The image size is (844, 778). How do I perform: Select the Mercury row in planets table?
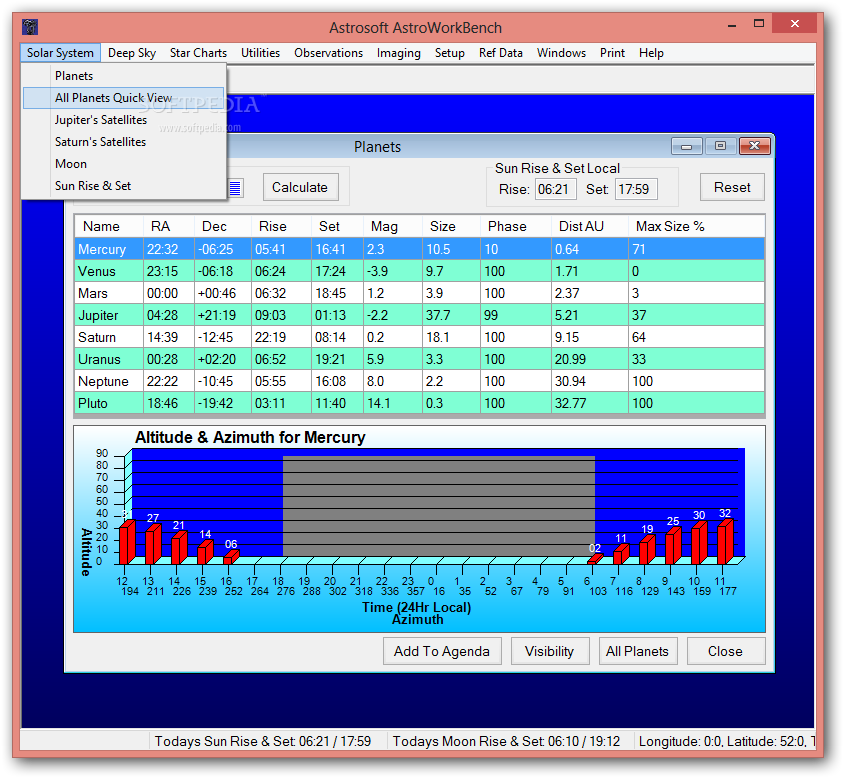point(419,249)
